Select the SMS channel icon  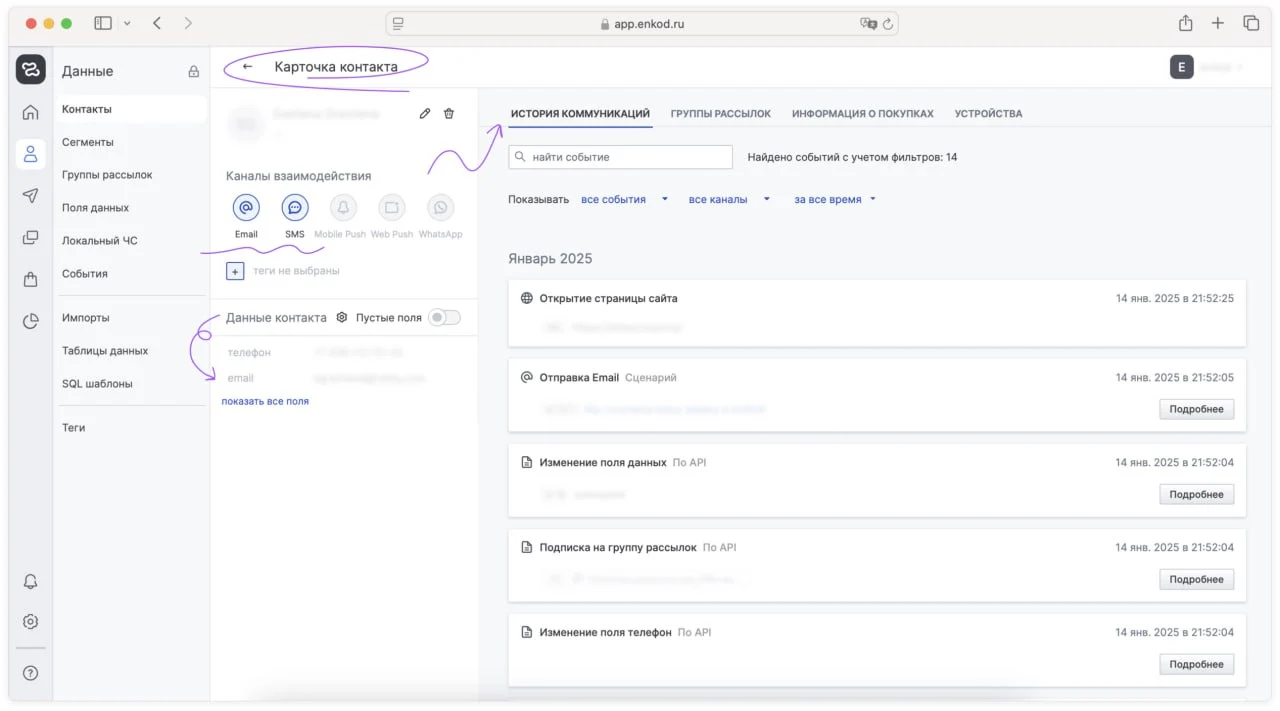pos(295,208)
